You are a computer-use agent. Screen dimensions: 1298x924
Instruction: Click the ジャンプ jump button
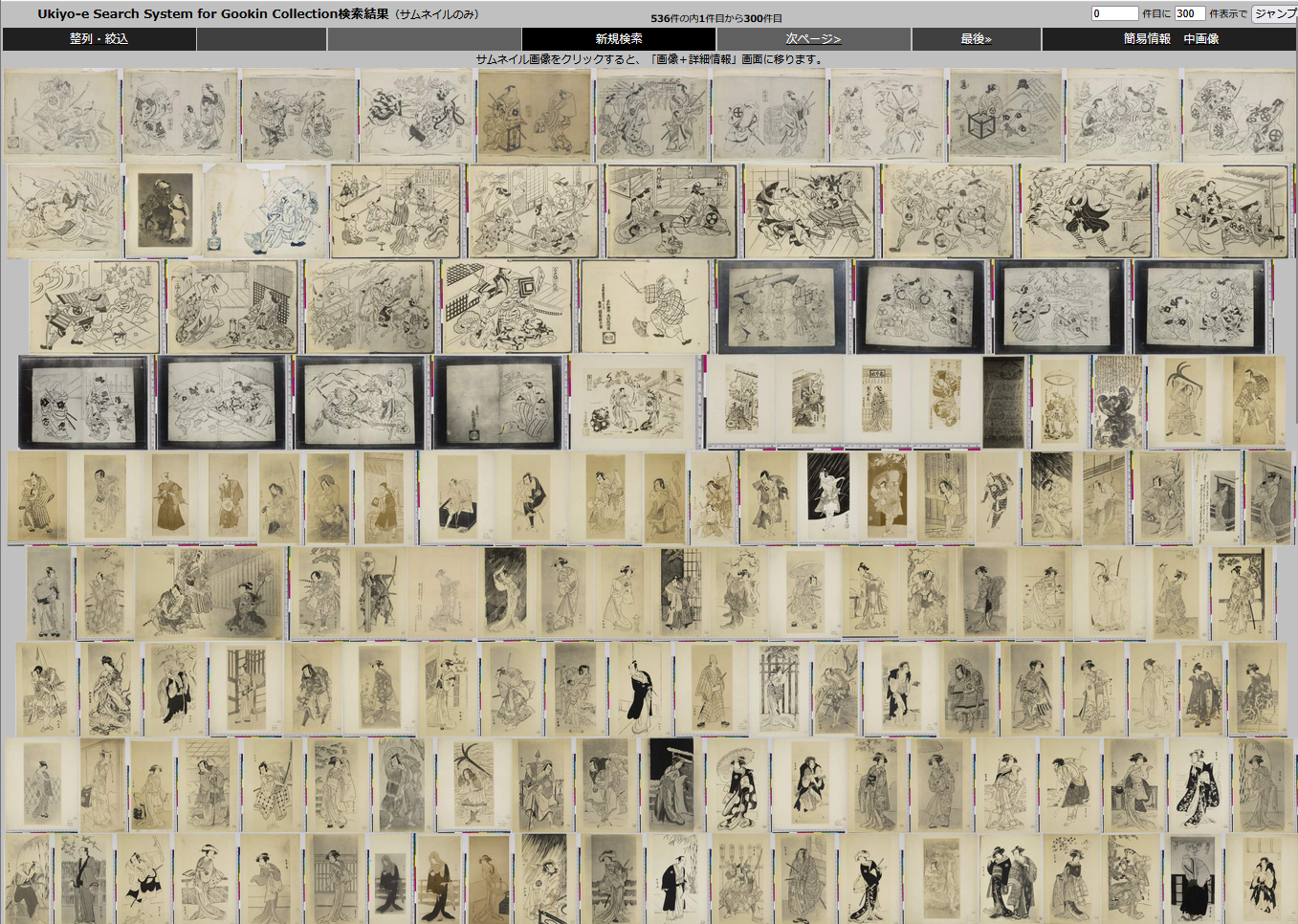1275,13
